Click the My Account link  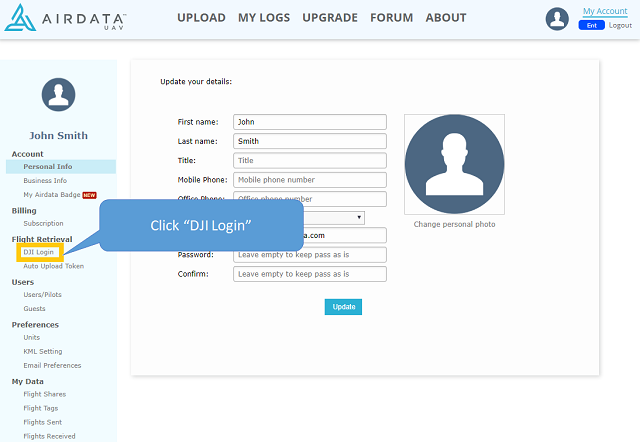pos(605,11)
